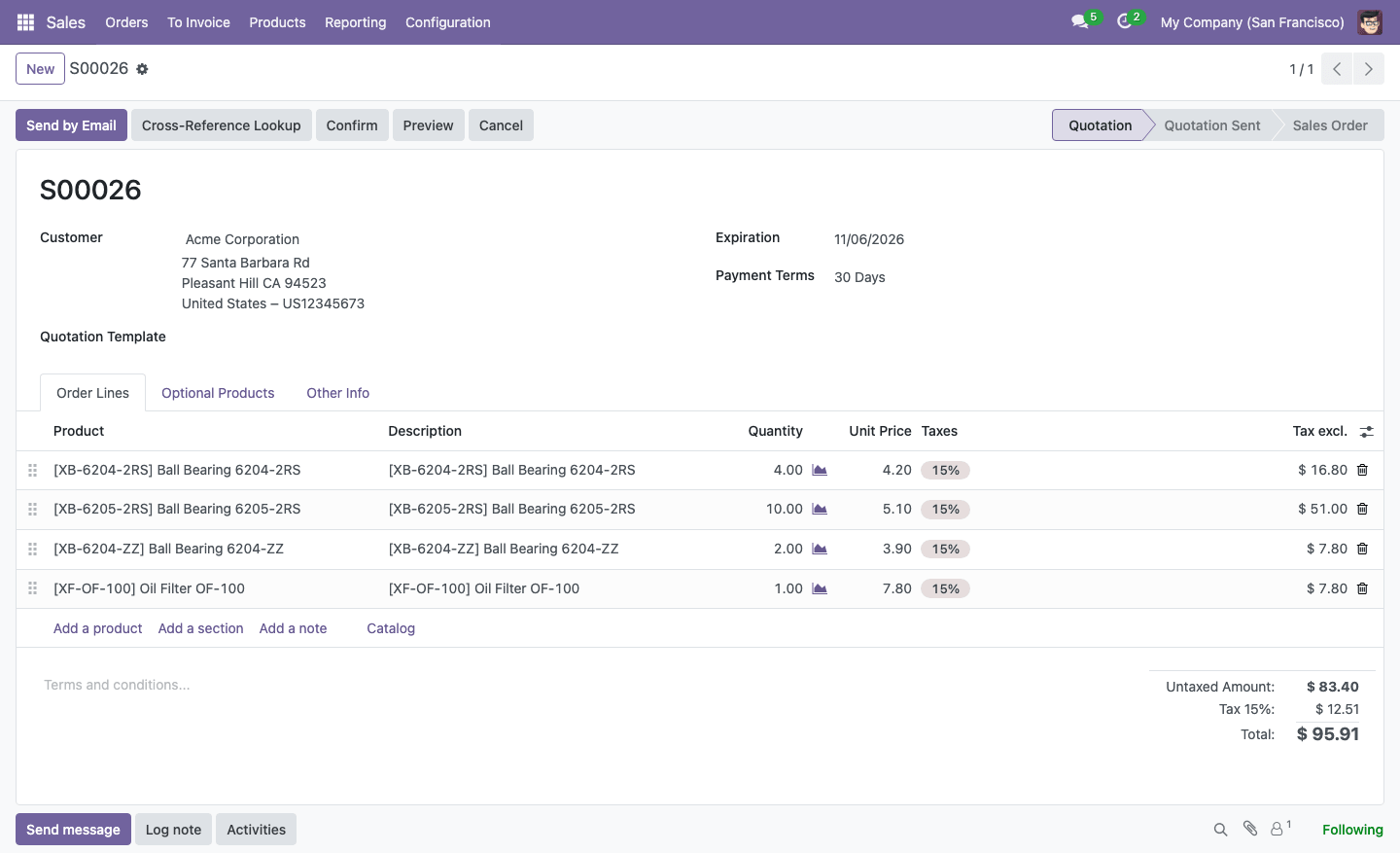Switch to Optional Products tab
Screen dimensions: 1400x853
pos(218,393)
